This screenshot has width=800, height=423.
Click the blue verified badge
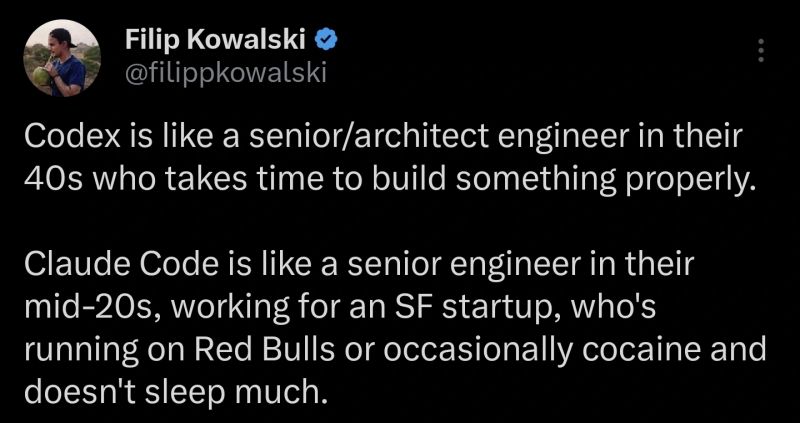click(326, 40)
